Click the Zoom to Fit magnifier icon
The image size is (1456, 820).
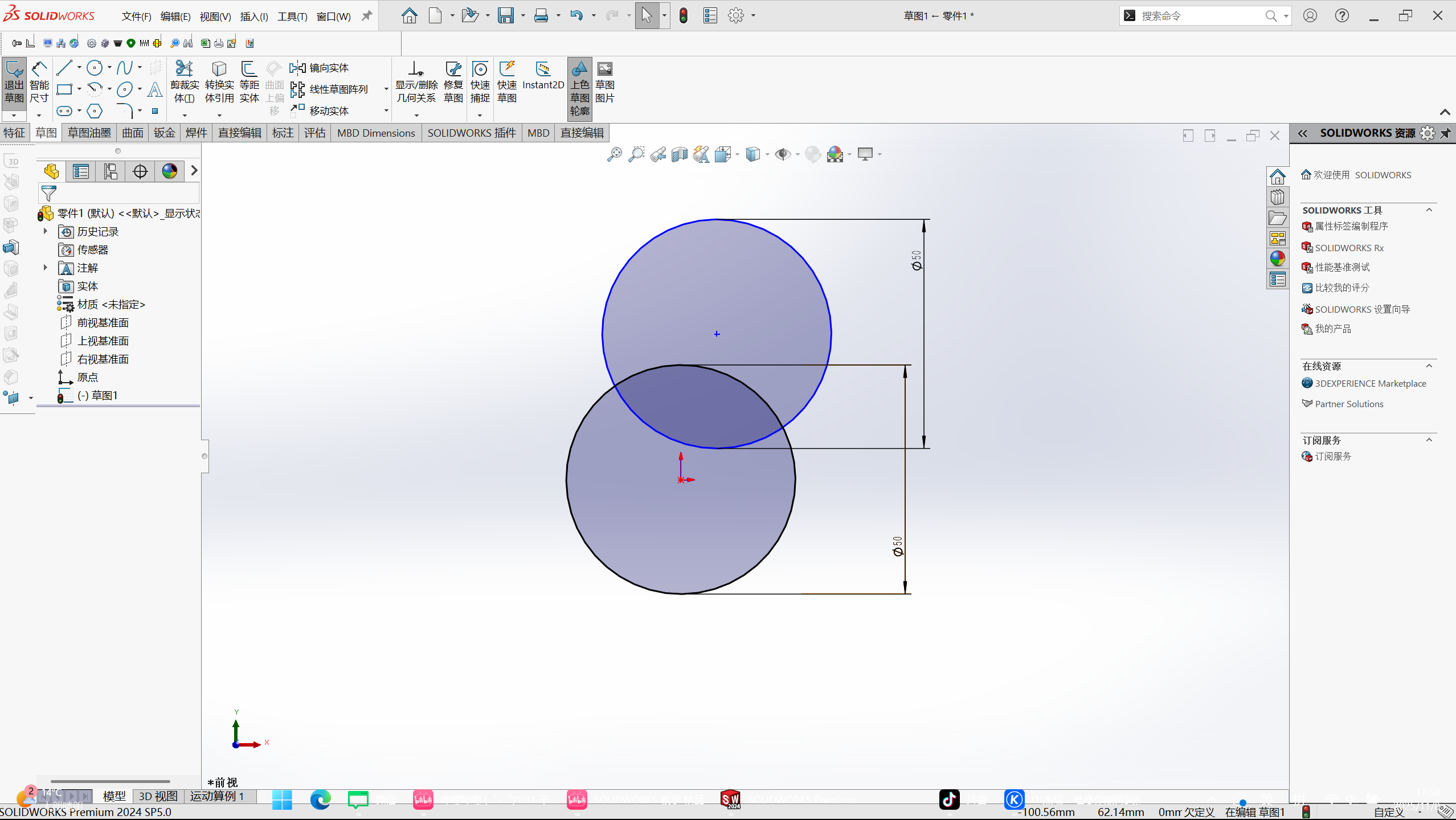tap(614, 154)
